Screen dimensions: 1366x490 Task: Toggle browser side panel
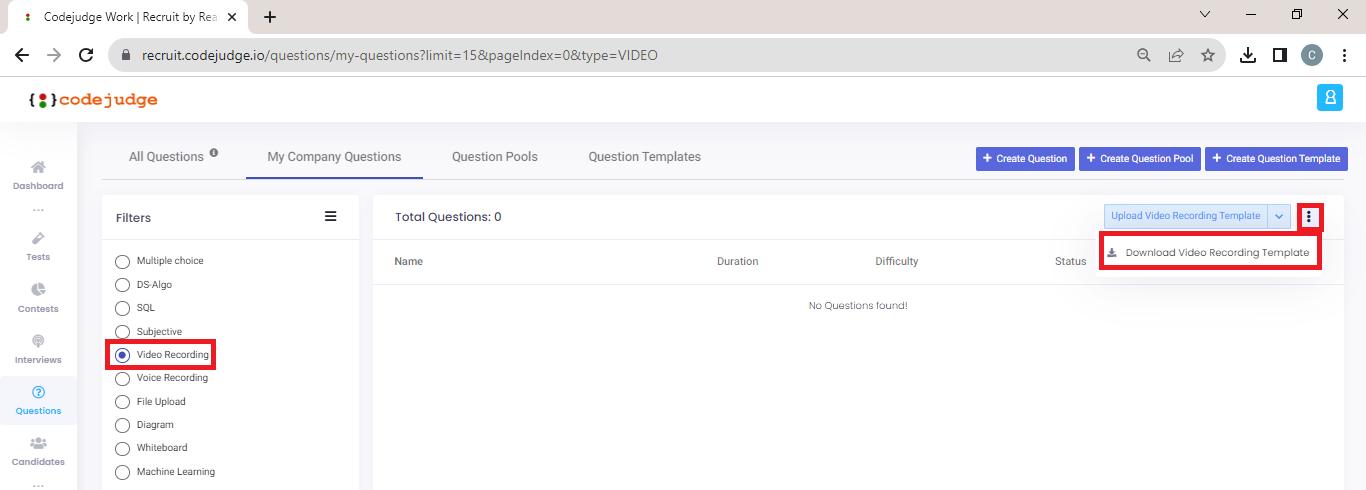[1280, 55]
